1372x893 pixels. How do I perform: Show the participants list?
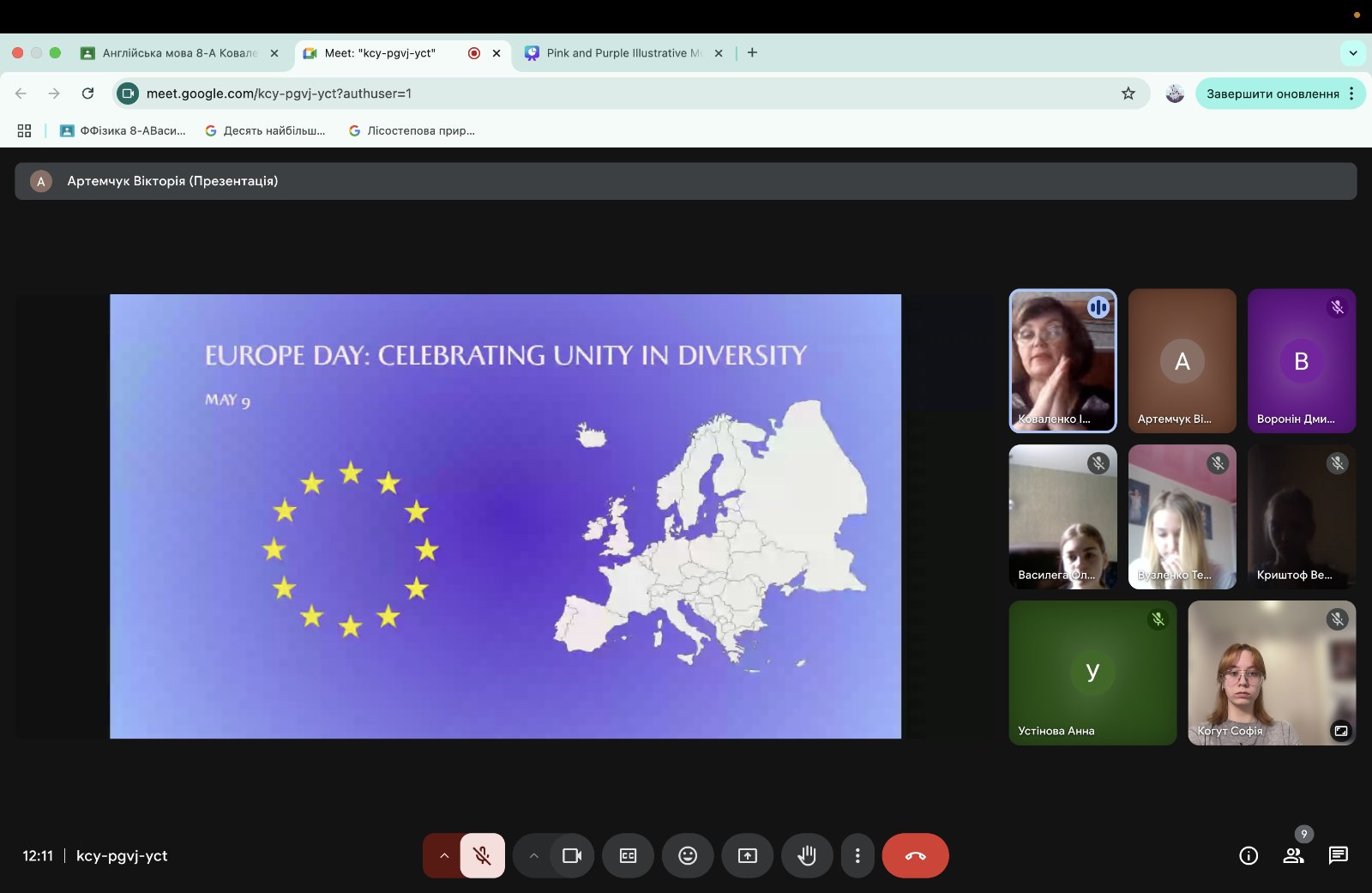click(1293, 855)
